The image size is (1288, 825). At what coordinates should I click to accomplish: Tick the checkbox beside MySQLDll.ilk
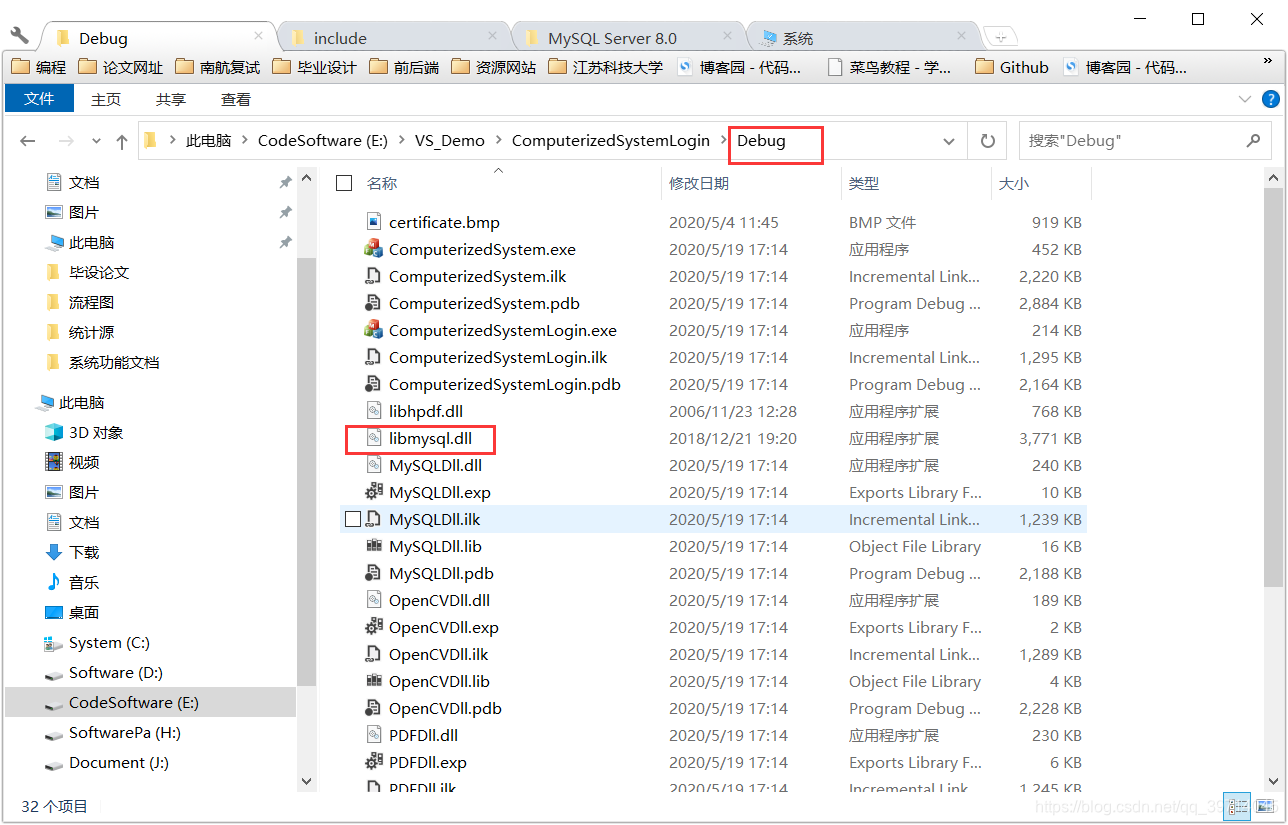352,519
